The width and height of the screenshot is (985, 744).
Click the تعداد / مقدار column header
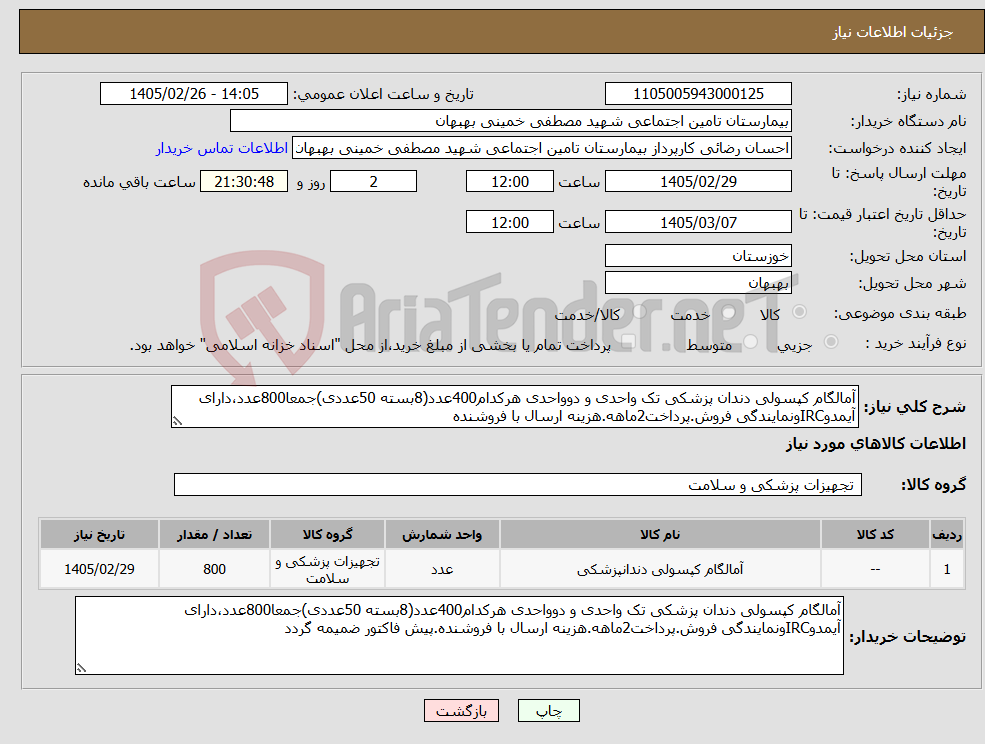214,534
